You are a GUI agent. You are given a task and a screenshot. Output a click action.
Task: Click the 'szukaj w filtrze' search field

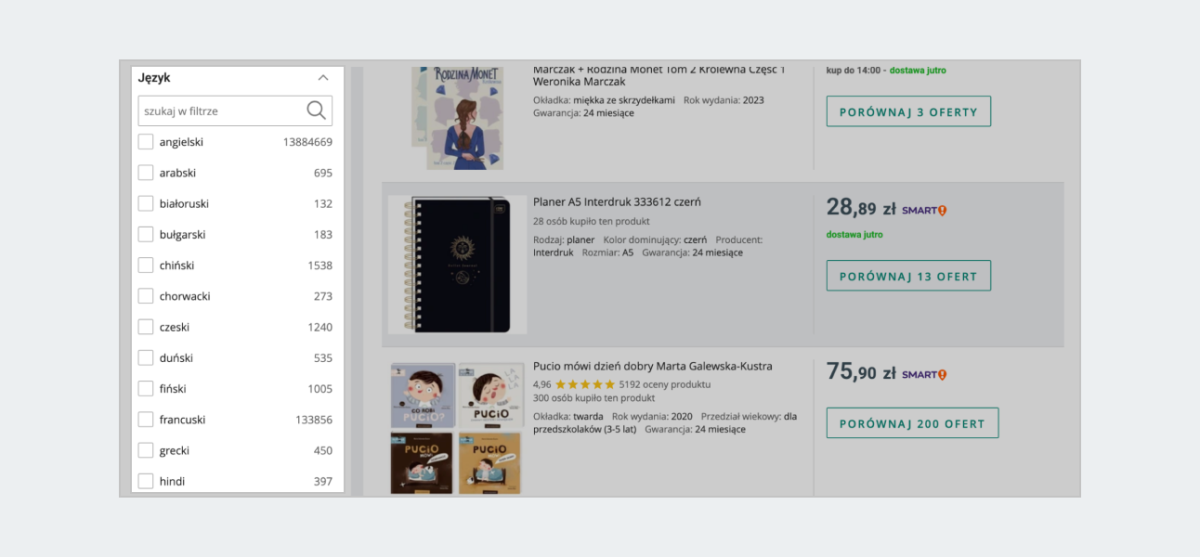pos(222,111)
